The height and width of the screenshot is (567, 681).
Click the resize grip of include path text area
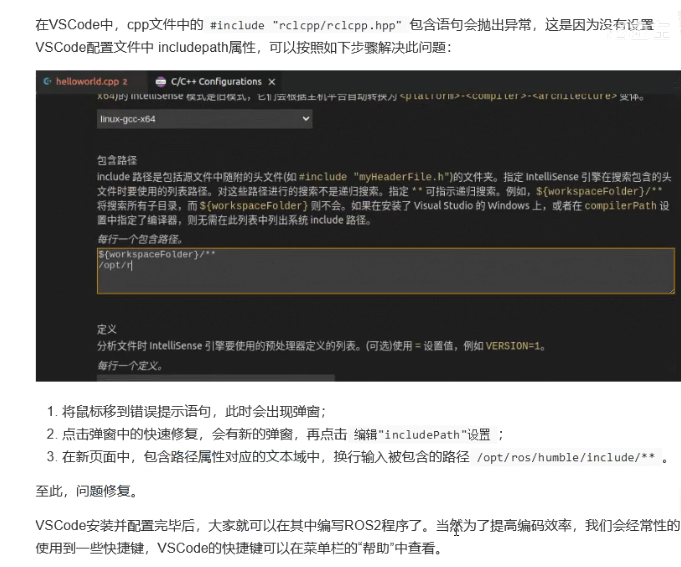(x=671, y=290)
